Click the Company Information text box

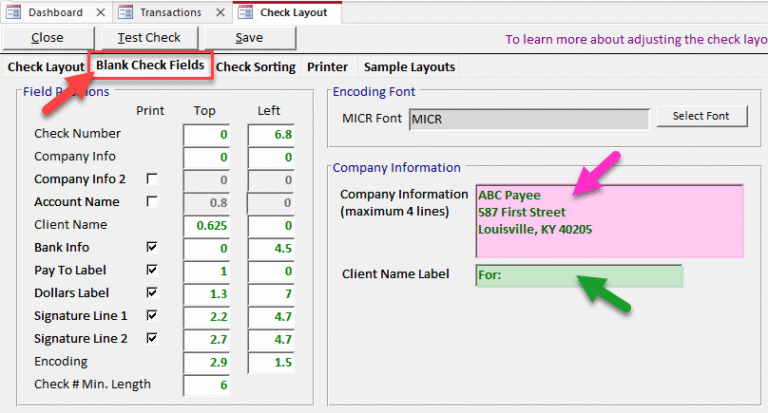pyautogui.click(x=610, y=221)
